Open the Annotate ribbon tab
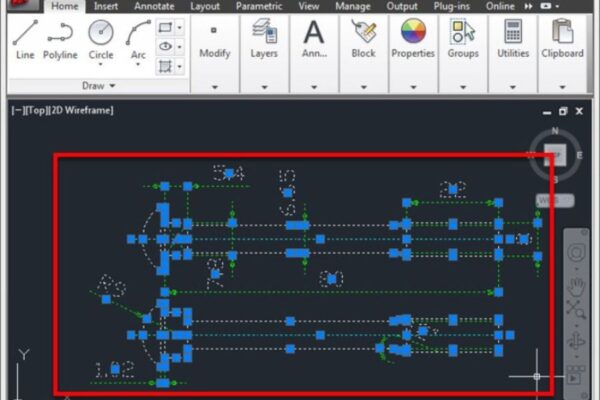 pyautogui.click(x=153, y=6)
